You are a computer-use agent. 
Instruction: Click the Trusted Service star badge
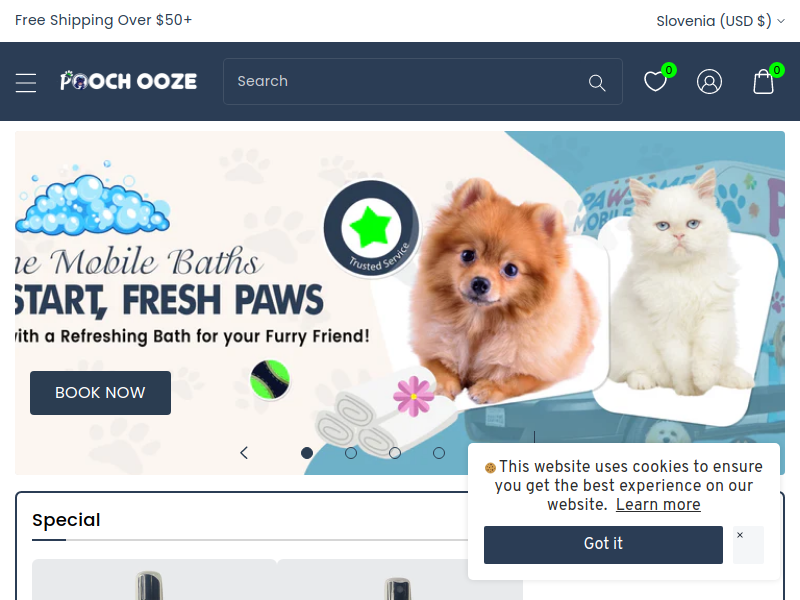click(371, 228)
